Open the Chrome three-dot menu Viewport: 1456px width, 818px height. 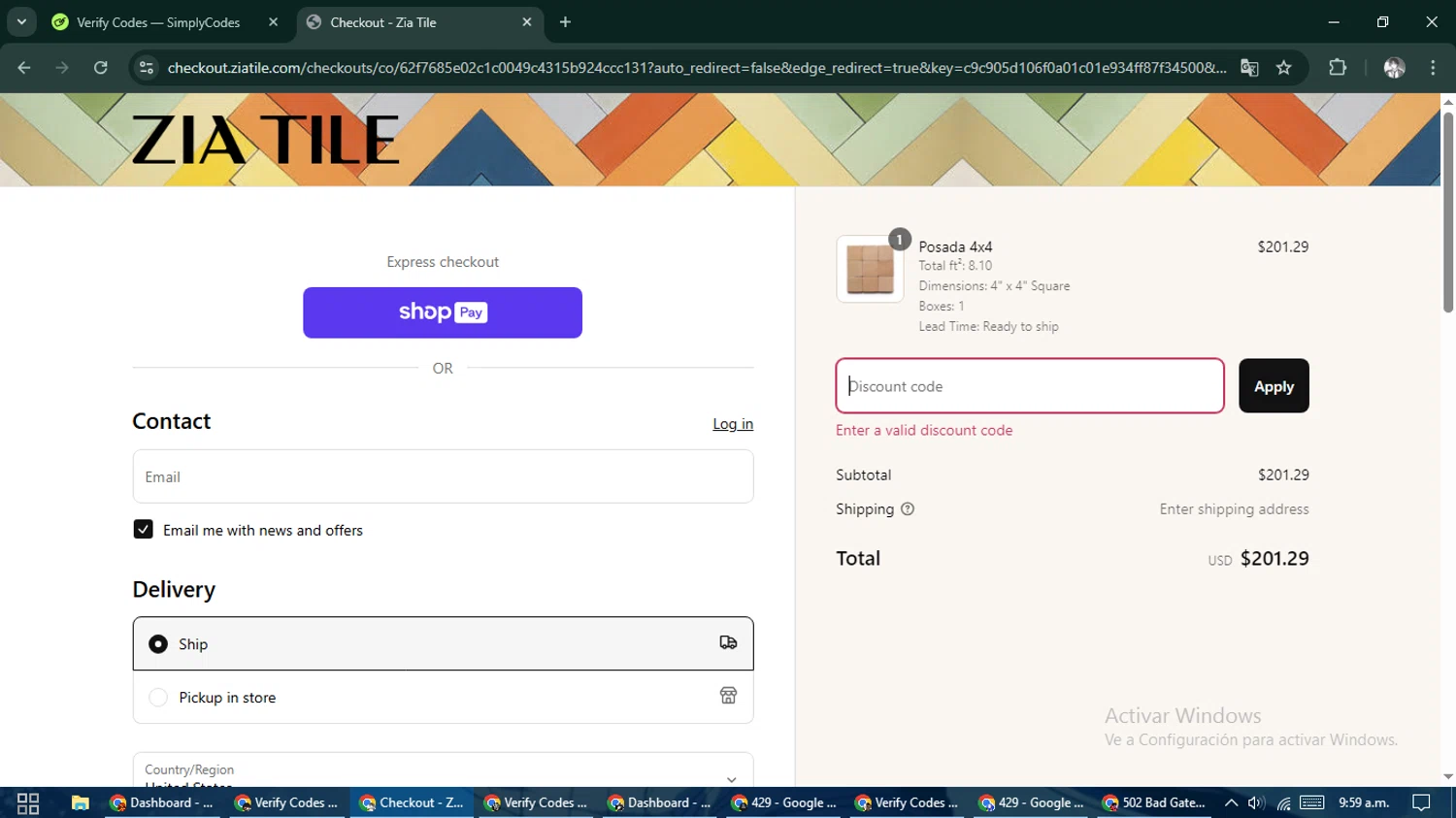(x=1433, y=68)
